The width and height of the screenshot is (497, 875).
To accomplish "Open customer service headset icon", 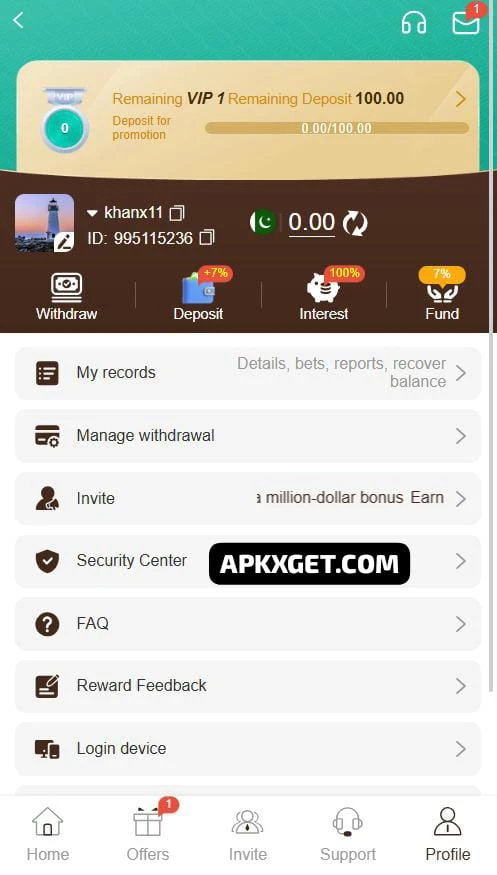I will [x=414, y=23].
